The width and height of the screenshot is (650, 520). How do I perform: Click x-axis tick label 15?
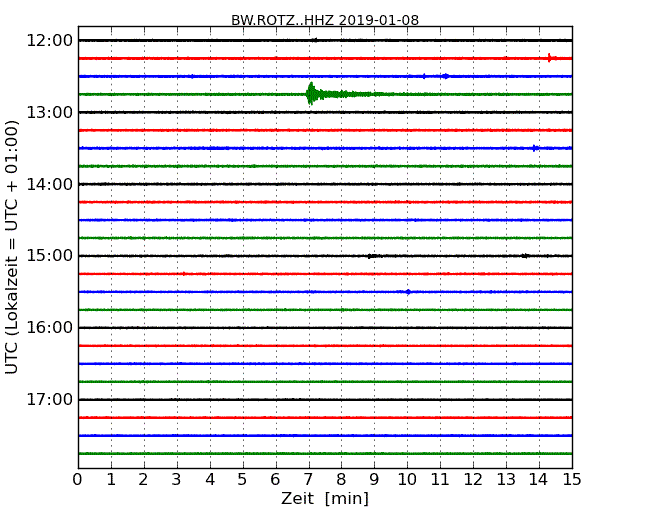[x=572, y=480]
